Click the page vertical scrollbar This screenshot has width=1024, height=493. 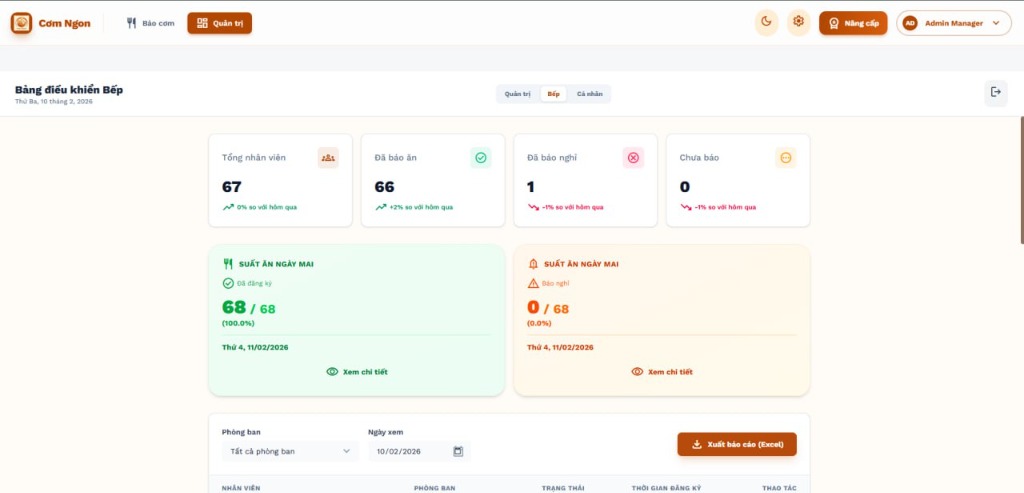(x=1021, y=180)
